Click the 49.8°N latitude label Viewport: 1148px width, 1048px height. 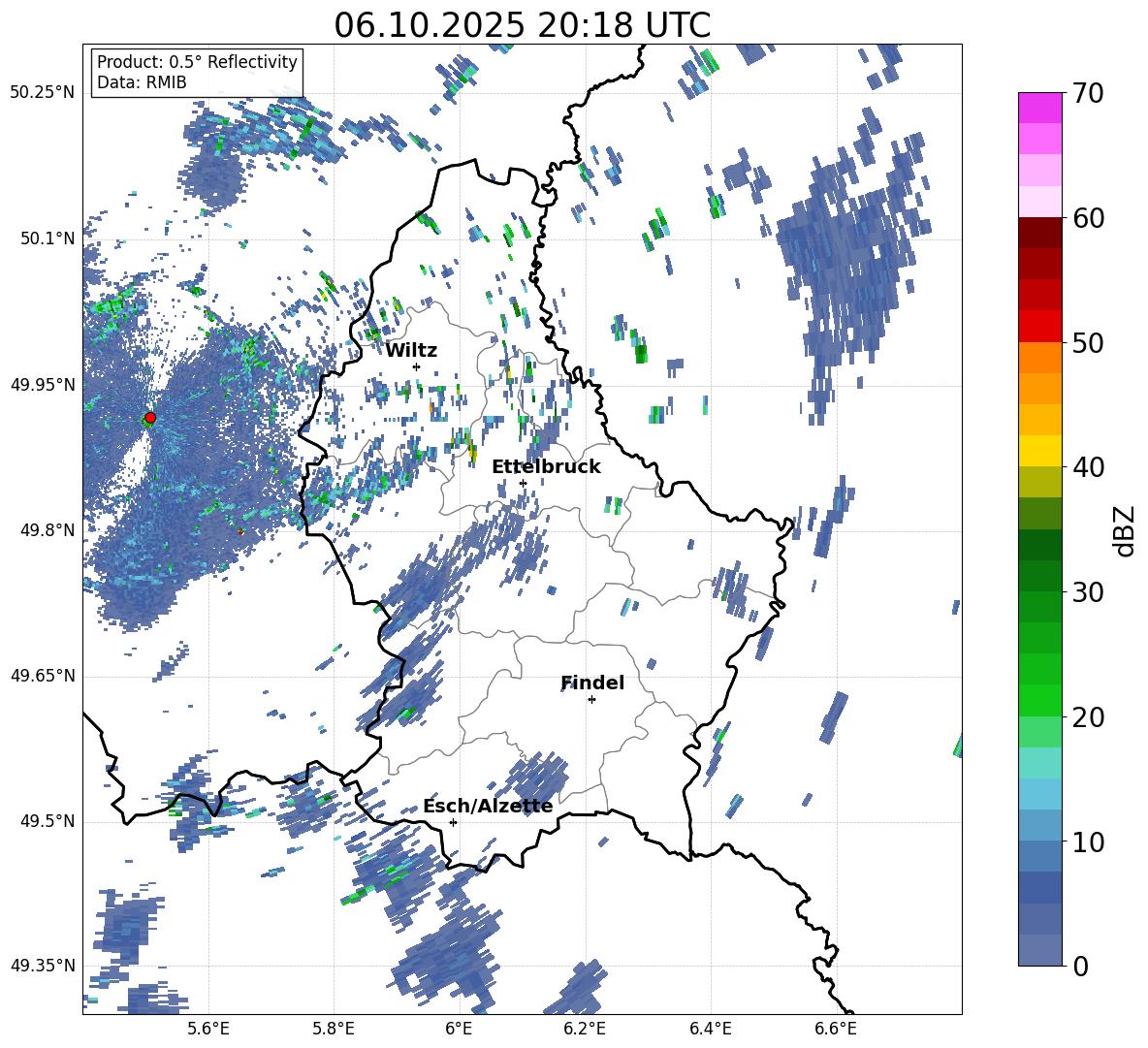coord(48,530)
